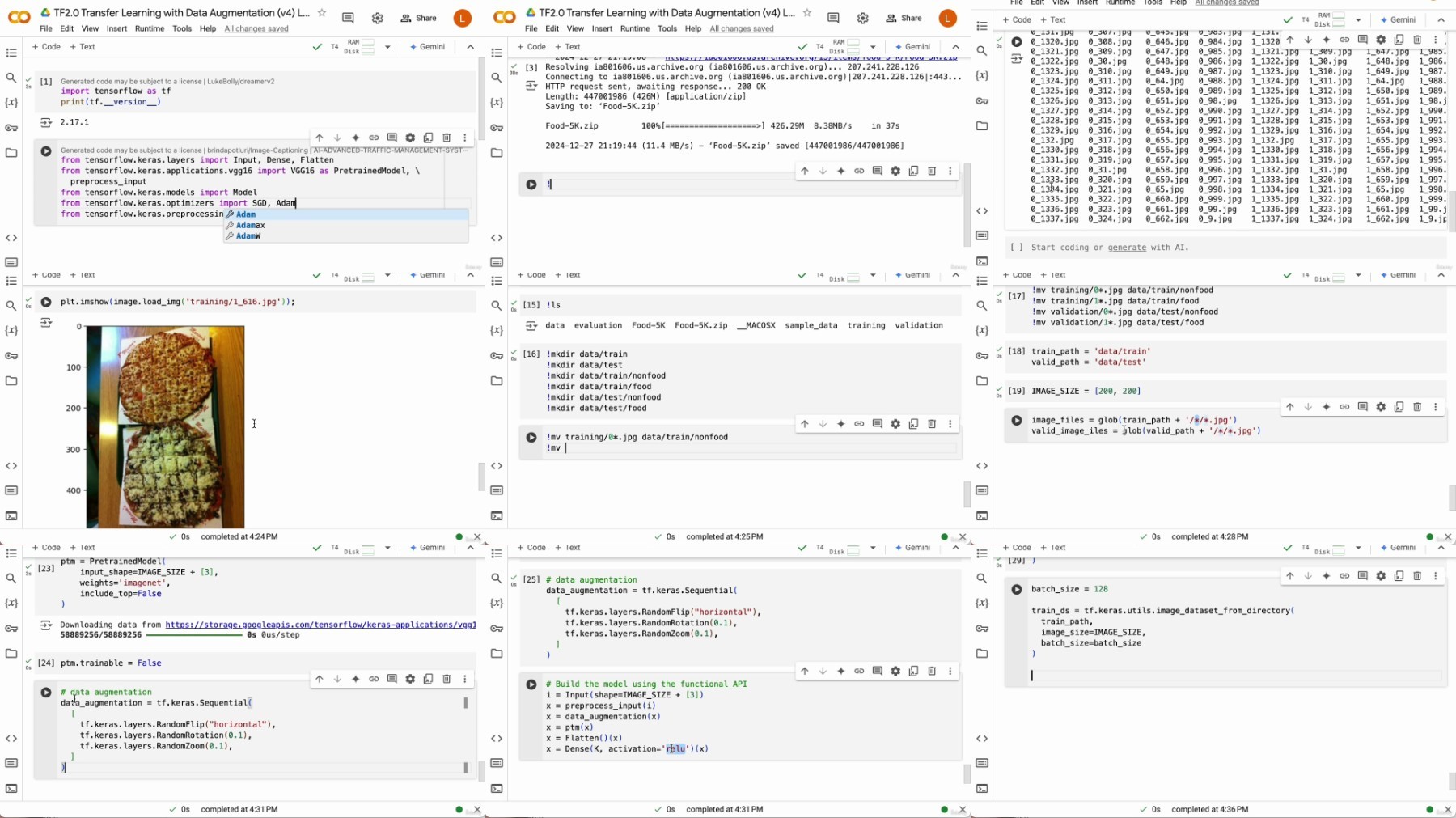1456x818 pixels.
Task: Move the Build the model cell up
Action: (x=805, y=671)
